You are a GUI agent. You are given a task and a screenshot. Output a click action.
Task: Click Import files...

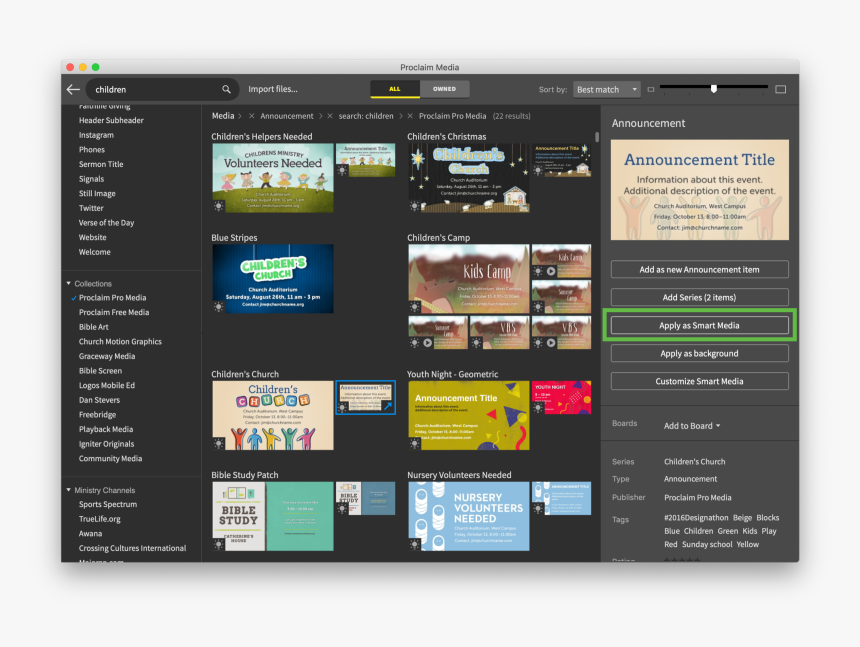point(273,89)
